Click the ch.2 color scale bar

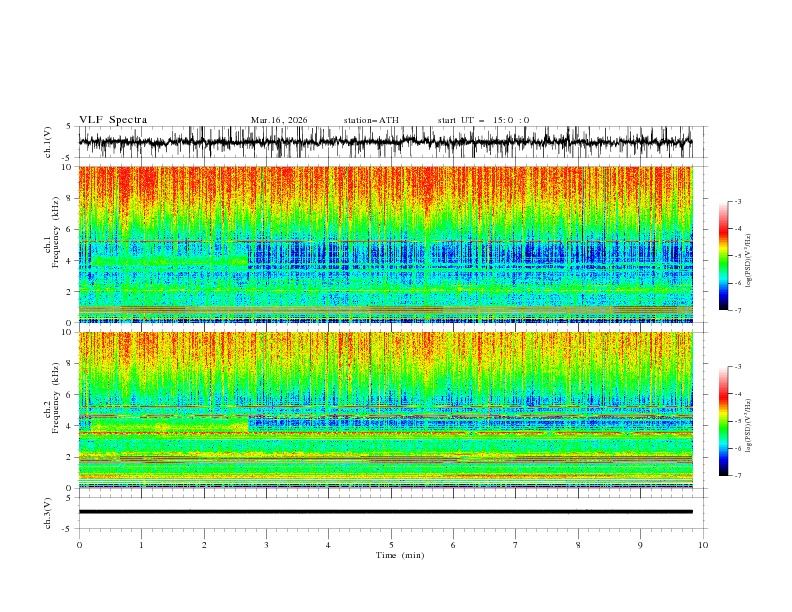723,421
